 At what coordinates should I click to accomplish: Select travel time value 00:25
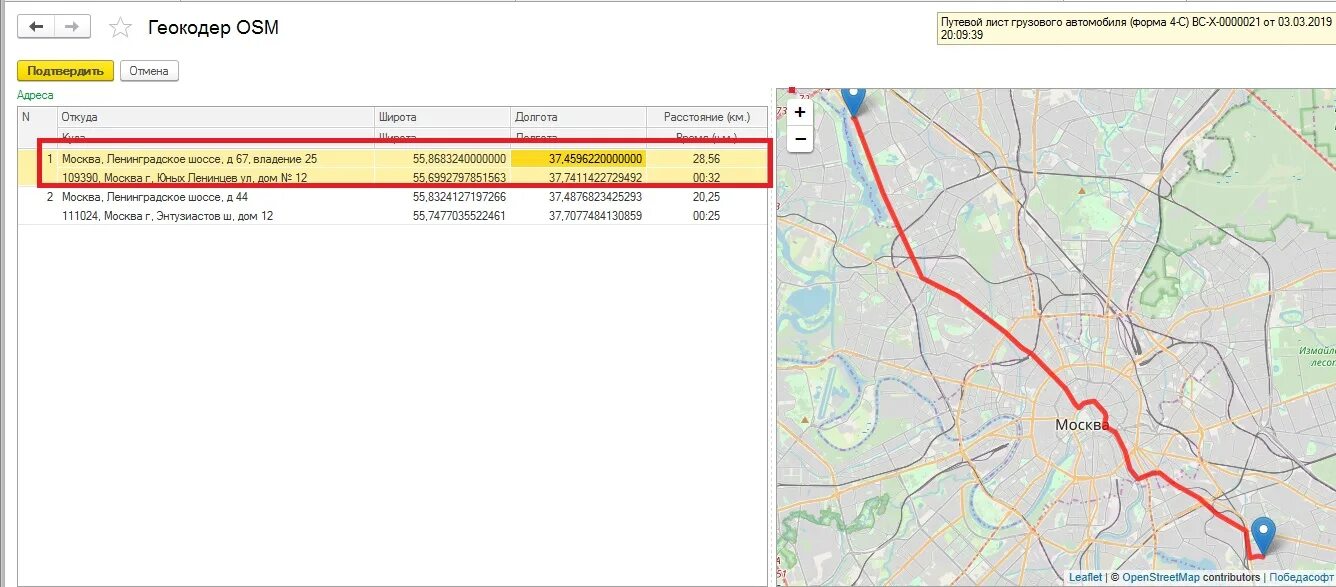pos(706,215)
